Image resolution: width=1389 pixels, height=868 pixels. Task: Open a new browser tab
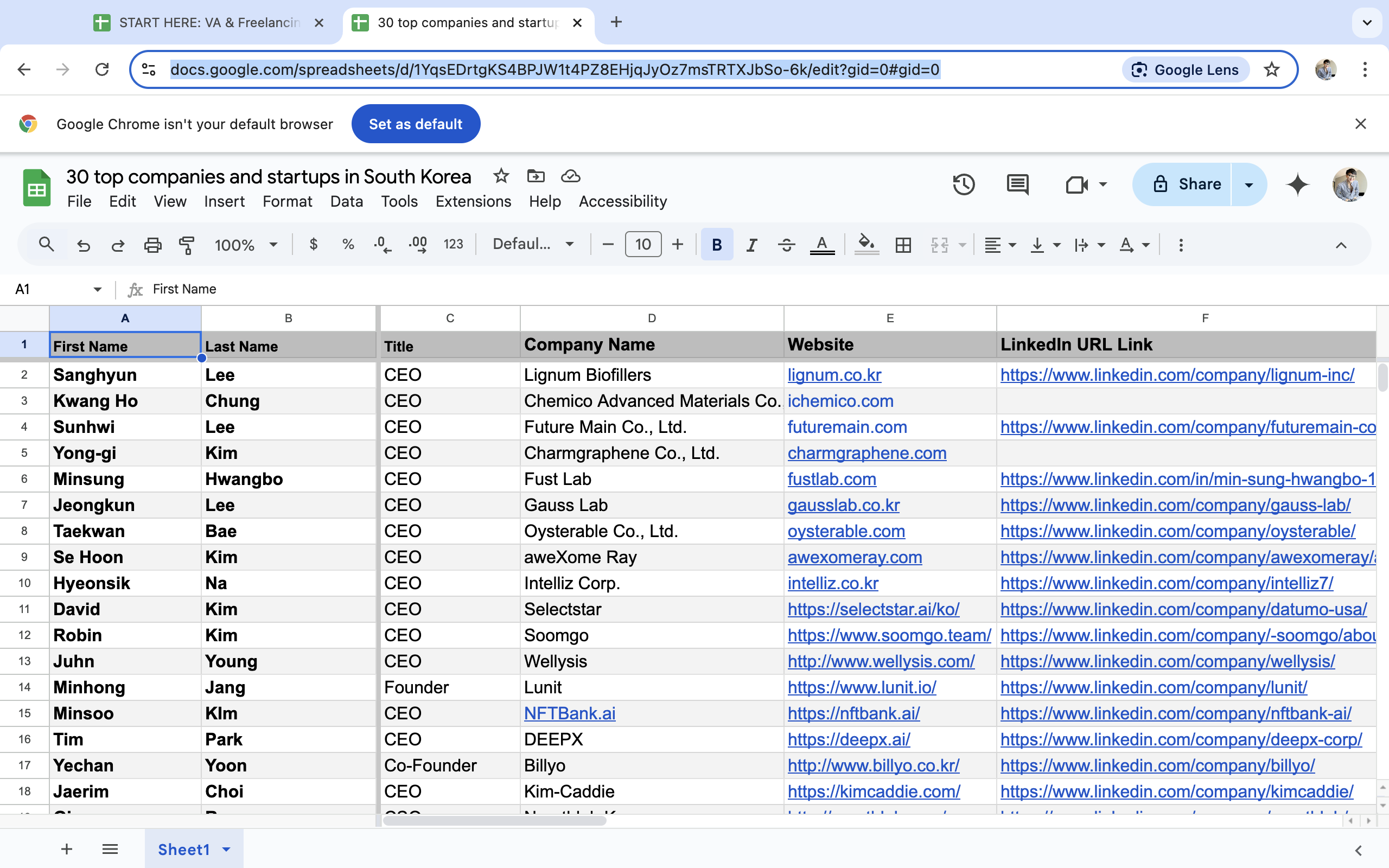[x=616, y=22]
